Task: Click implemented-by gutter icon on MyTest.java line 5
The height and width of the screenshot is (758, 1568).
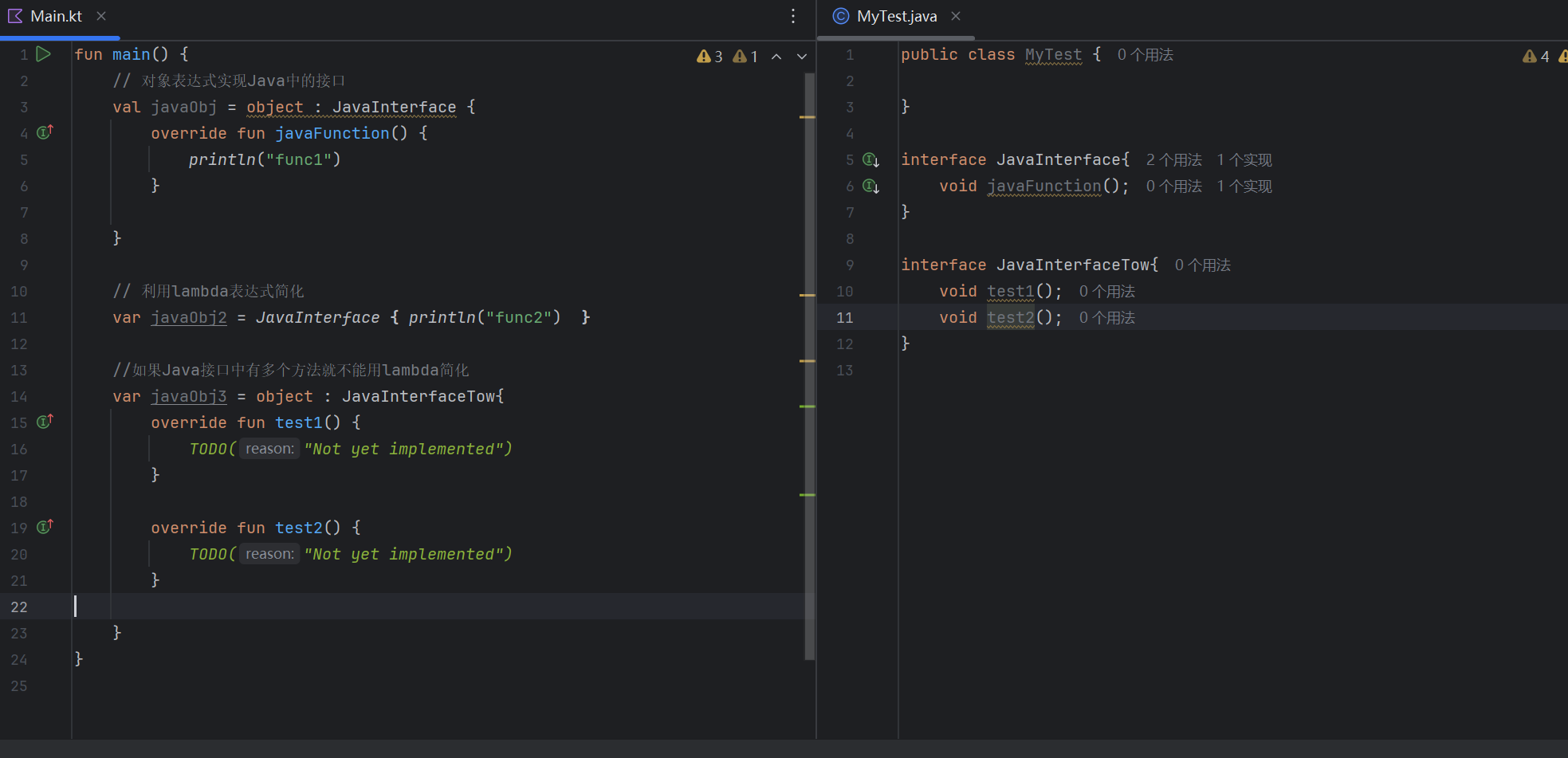Action: [x=871, y=159]
